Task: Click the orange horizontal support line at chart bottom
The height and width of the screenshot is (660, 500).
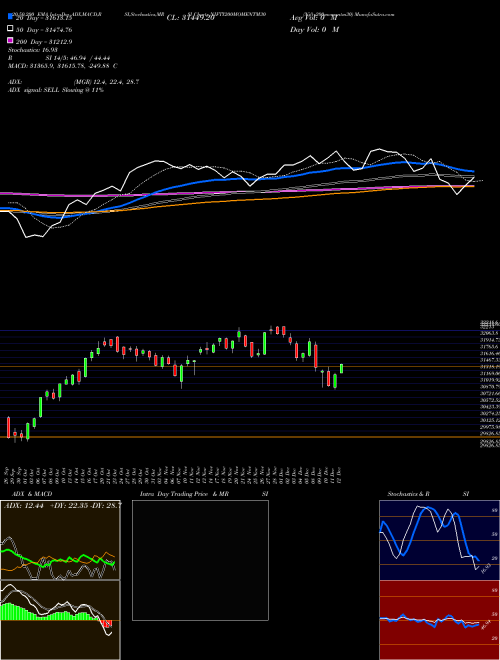Action: [x=250, y=437]
